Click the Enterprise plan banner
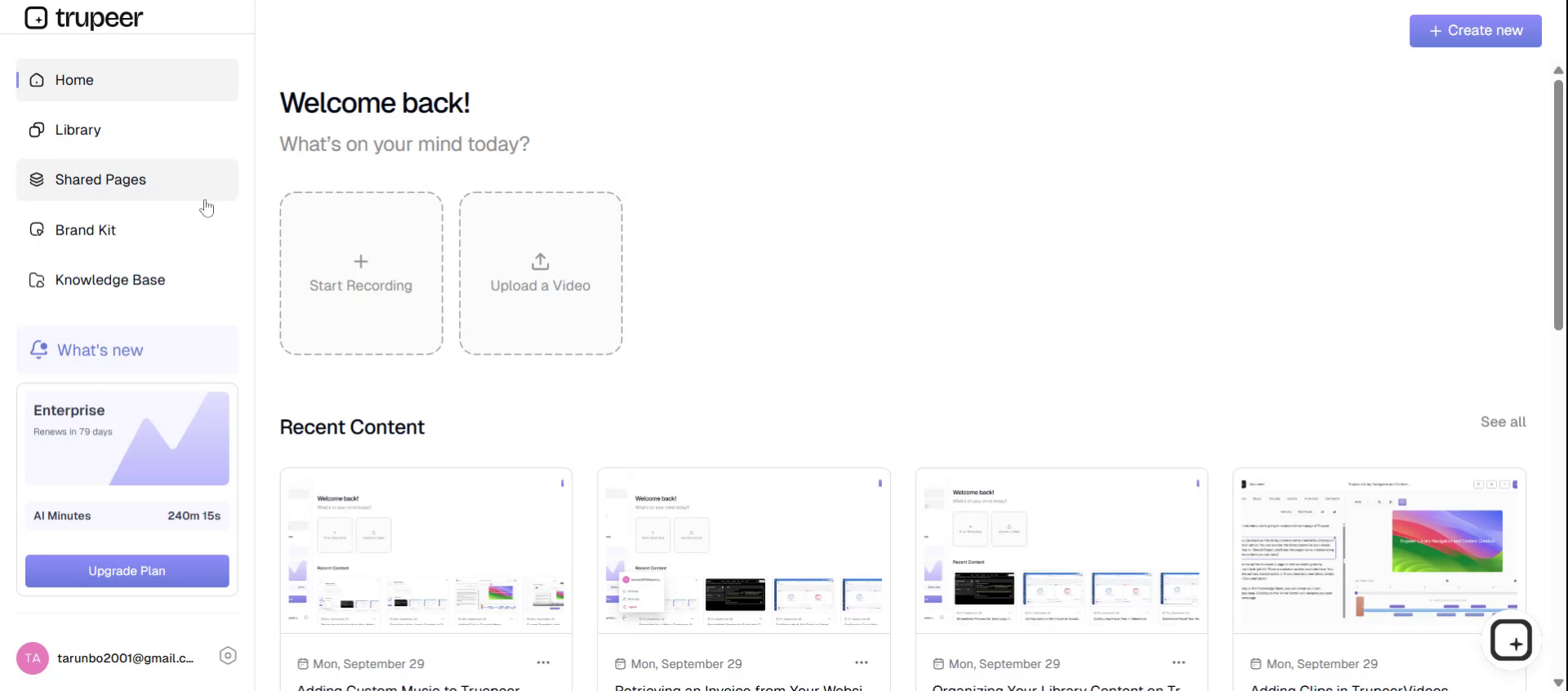 pyautogui.click(x=127, y=439)
